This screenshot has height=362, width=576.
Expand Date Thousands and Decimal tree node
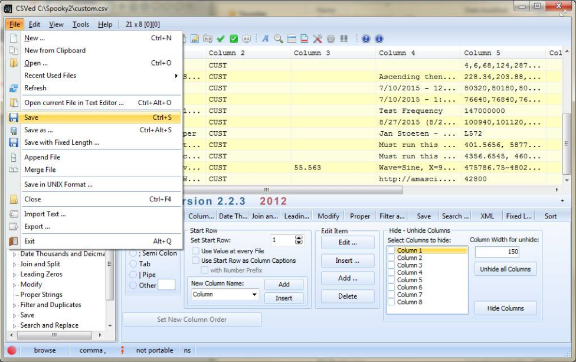pyautogui.click(x=15, y=254)
